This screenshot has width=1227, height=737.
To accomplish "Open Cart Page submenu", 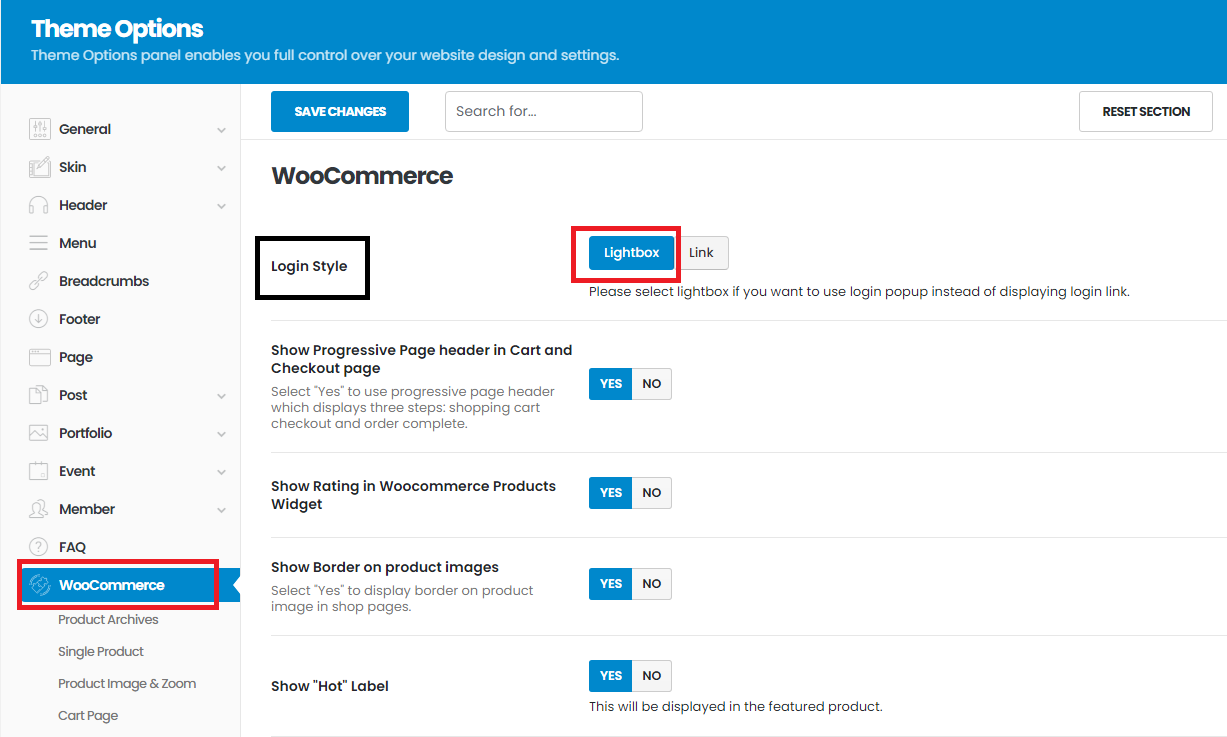I will 88,716.
